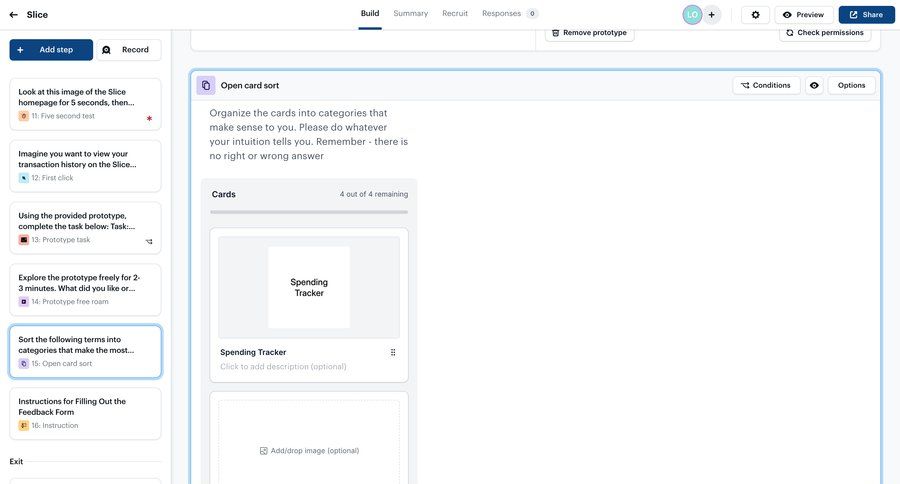The height and width of the screenshot is (484, 900).
Task: Click the Slice project title
Action: pos(37,15)
